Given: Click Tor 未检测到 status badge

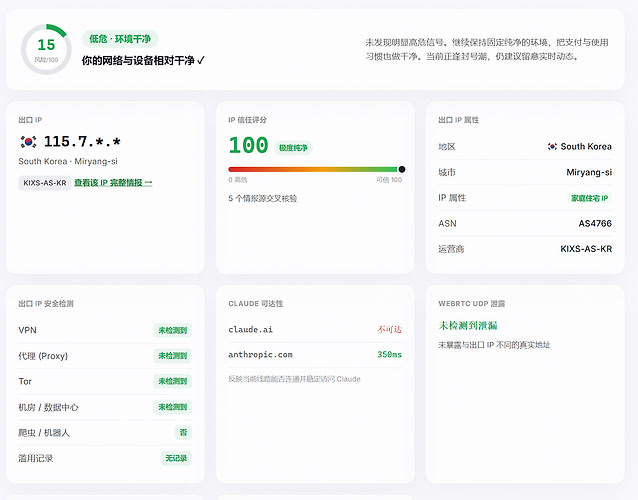Looking at the screenshot, I should [x=173, y=381].
